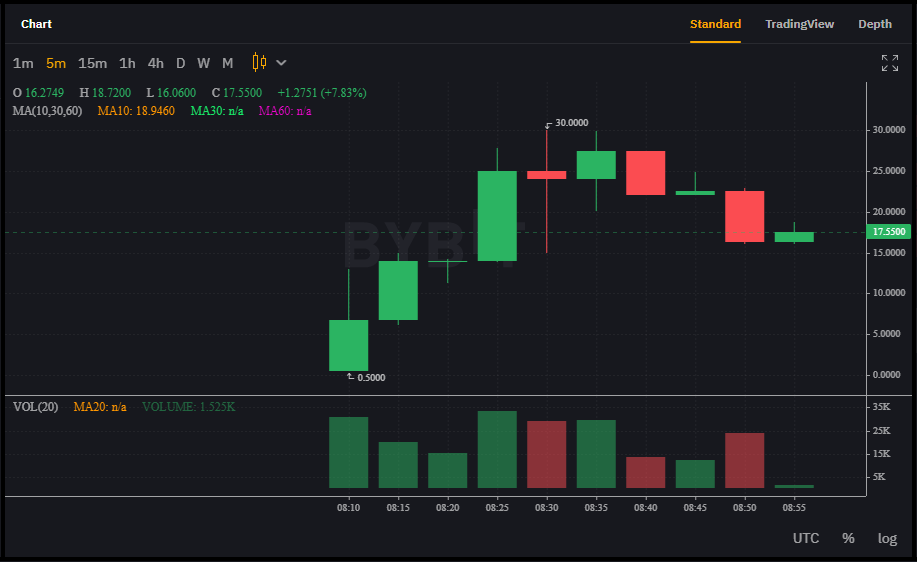This screenshot has height=562, width=917.
Task: Click the 08:25 large green candle
Action: (497, 216)
